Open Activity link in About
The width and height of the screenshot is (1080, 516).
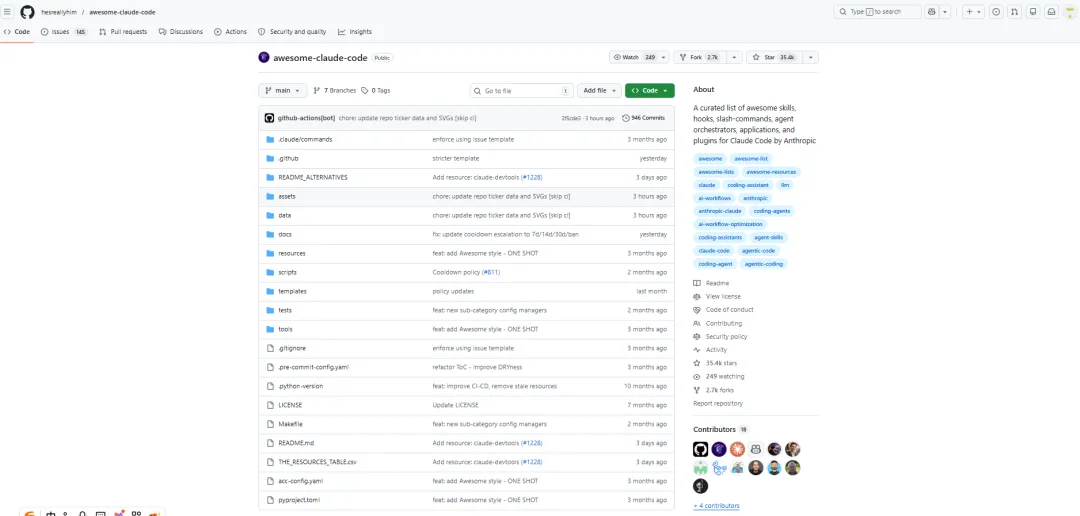click(x=710, y=350)
